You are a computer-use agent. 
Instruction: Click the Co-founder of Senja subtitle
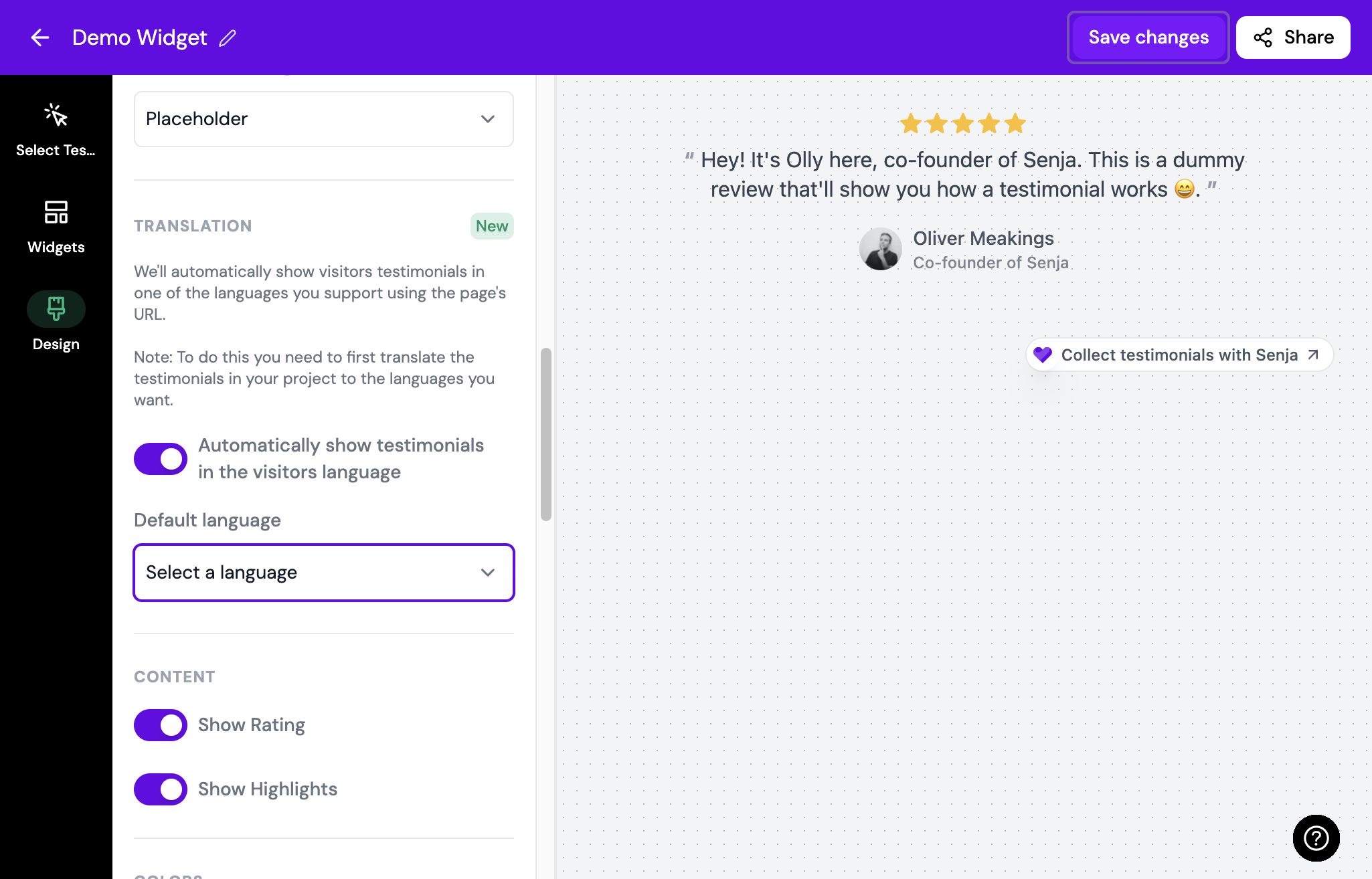pos(991,263)
